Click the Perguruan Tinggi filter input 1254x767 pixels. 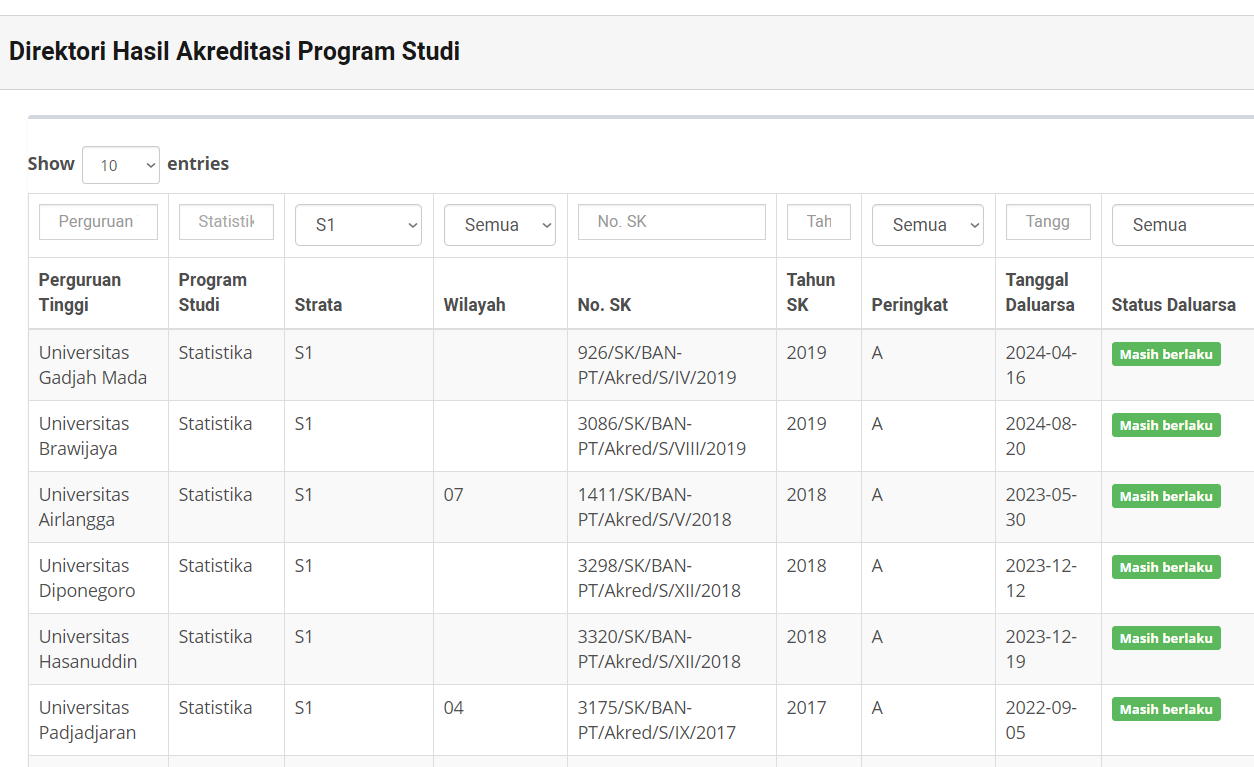[x=98, y=222]
